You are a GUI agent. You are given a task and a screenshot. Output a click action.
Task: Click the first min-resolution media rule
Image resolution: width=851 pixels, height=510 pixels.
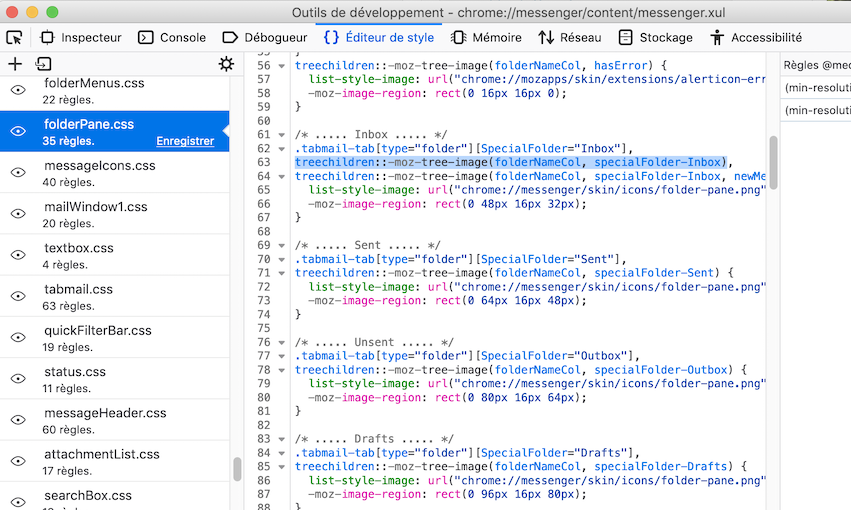[x=815, y=87]
